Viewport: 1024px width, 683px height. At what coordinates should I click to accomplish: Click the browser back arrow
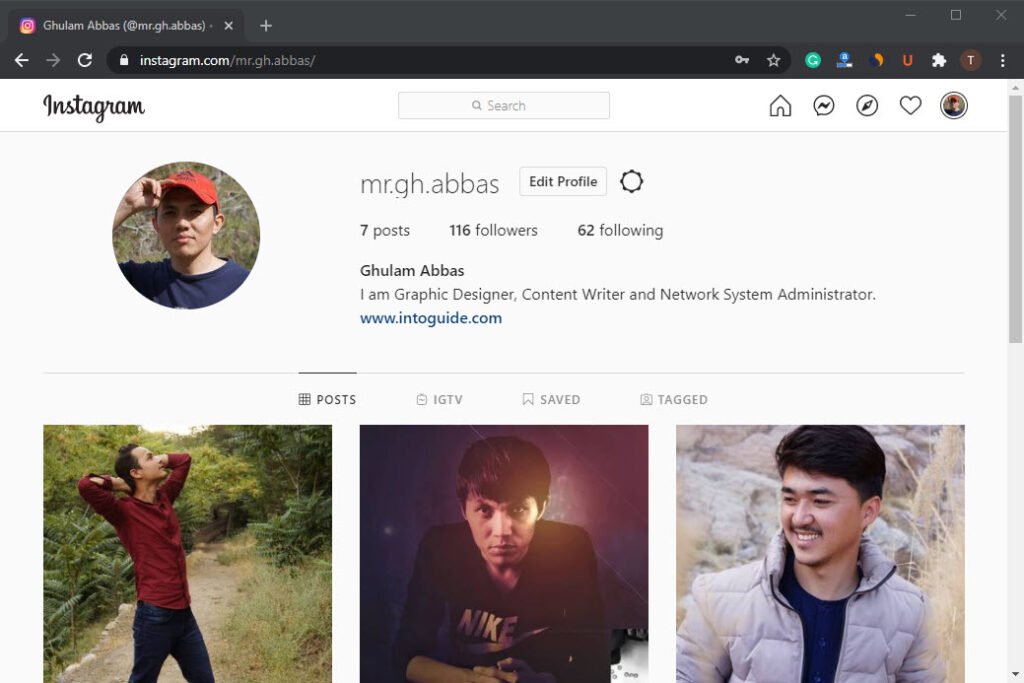[22, 61]
